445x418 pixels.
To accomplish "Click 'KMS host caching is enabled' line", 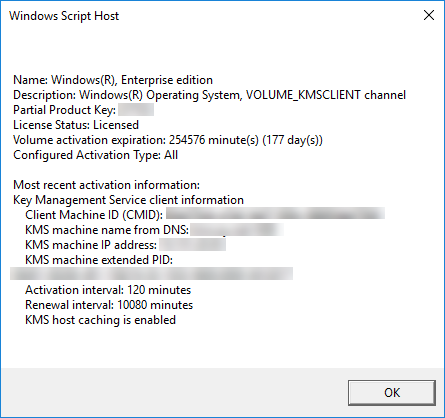I will tap(100, 320).
